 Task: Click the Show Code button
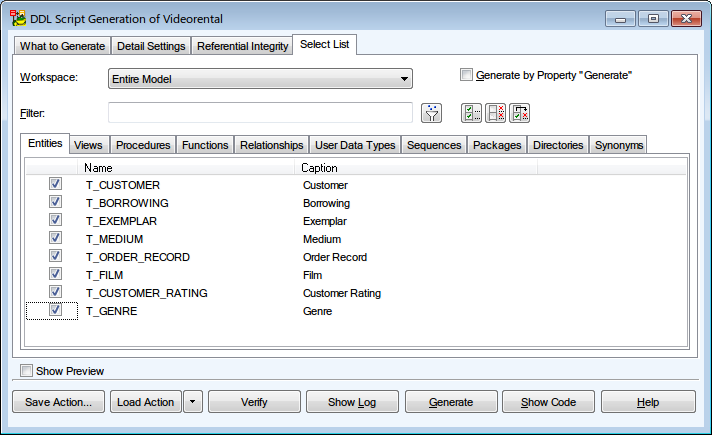(549, 402)
